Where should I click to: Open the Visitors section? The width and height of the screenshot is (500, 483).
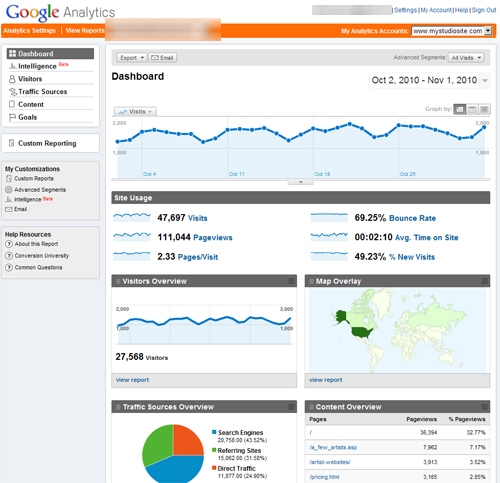(x=30, y=79)
